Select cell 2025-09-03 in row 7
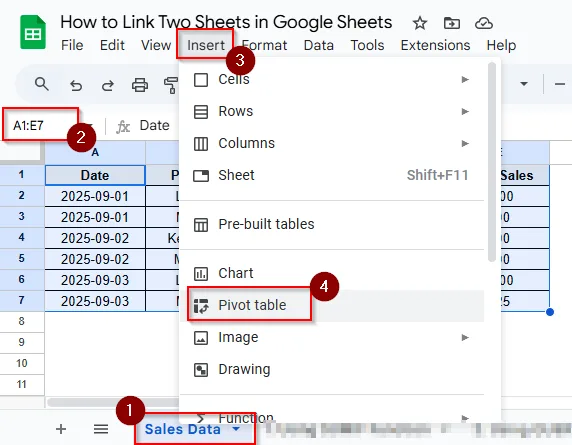 (95, 301)
